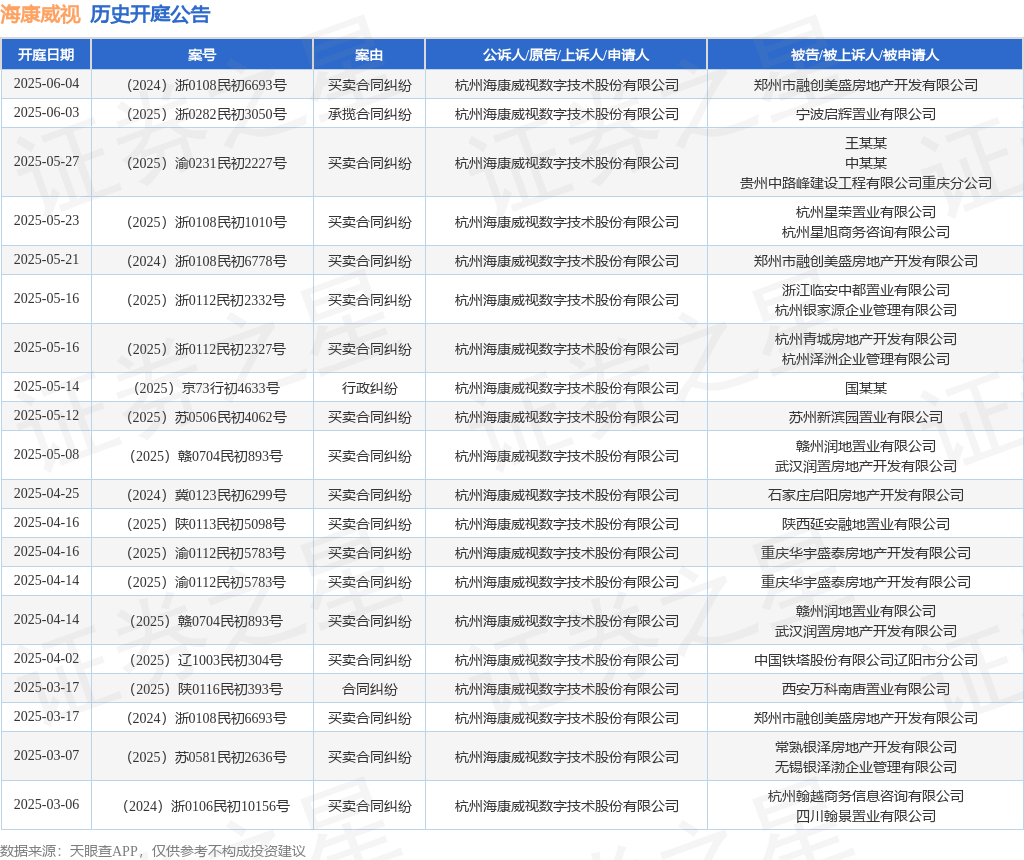The width and height of the screenshot is (1024, 860).
Task: Click defendant 杭州星旭商务咨询有限公司
Action: pos(866,232)
